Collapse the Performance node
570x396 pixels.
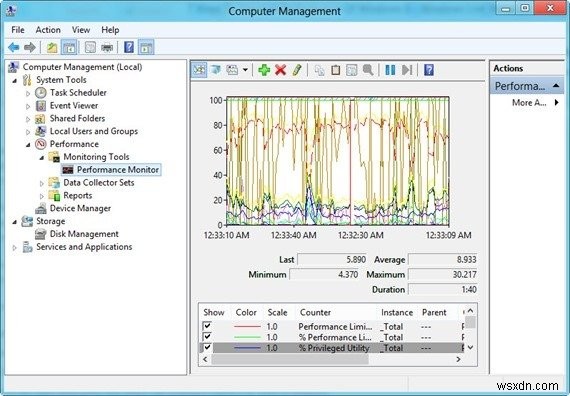click(x=28, y=145)
